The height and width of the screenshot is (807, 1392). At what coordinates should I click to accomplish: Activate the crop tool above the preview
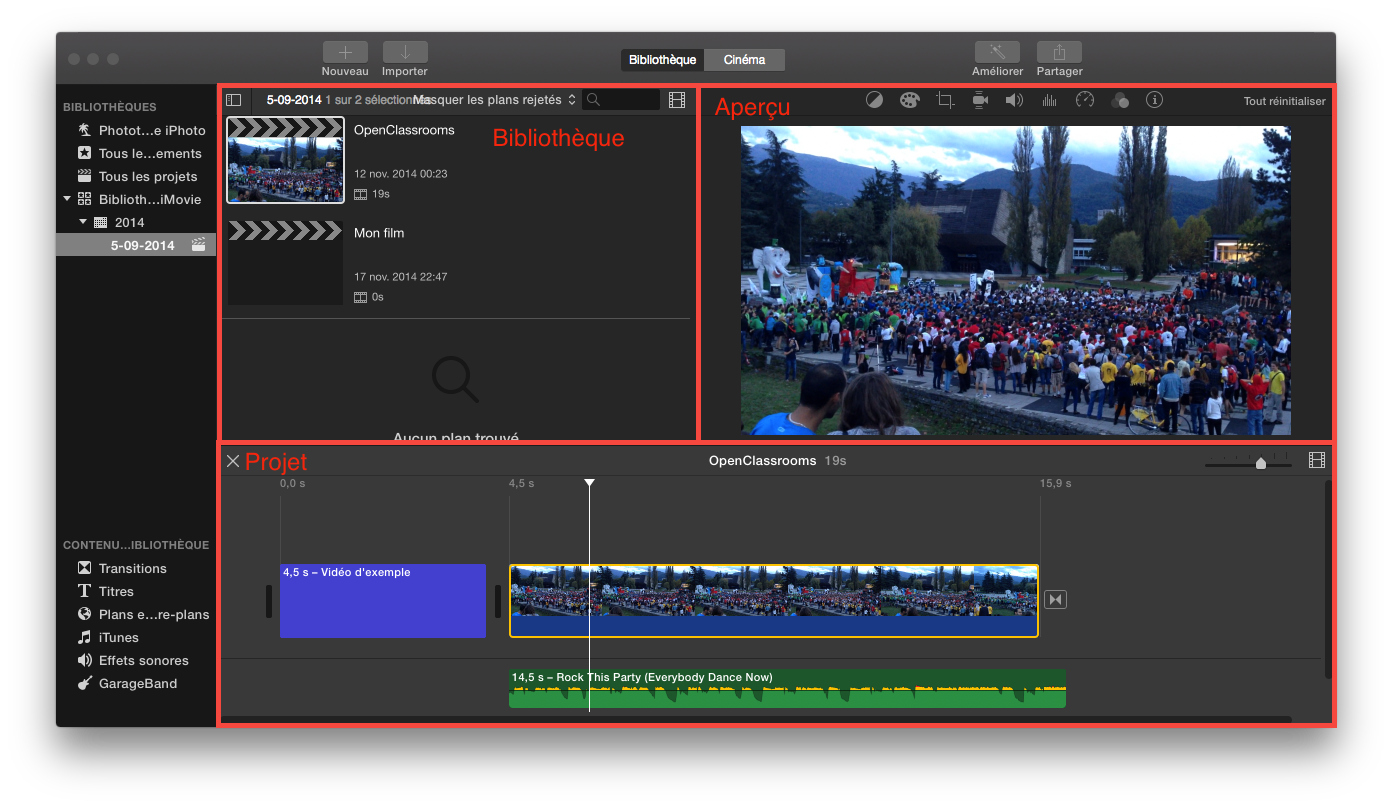coord(944,100)
